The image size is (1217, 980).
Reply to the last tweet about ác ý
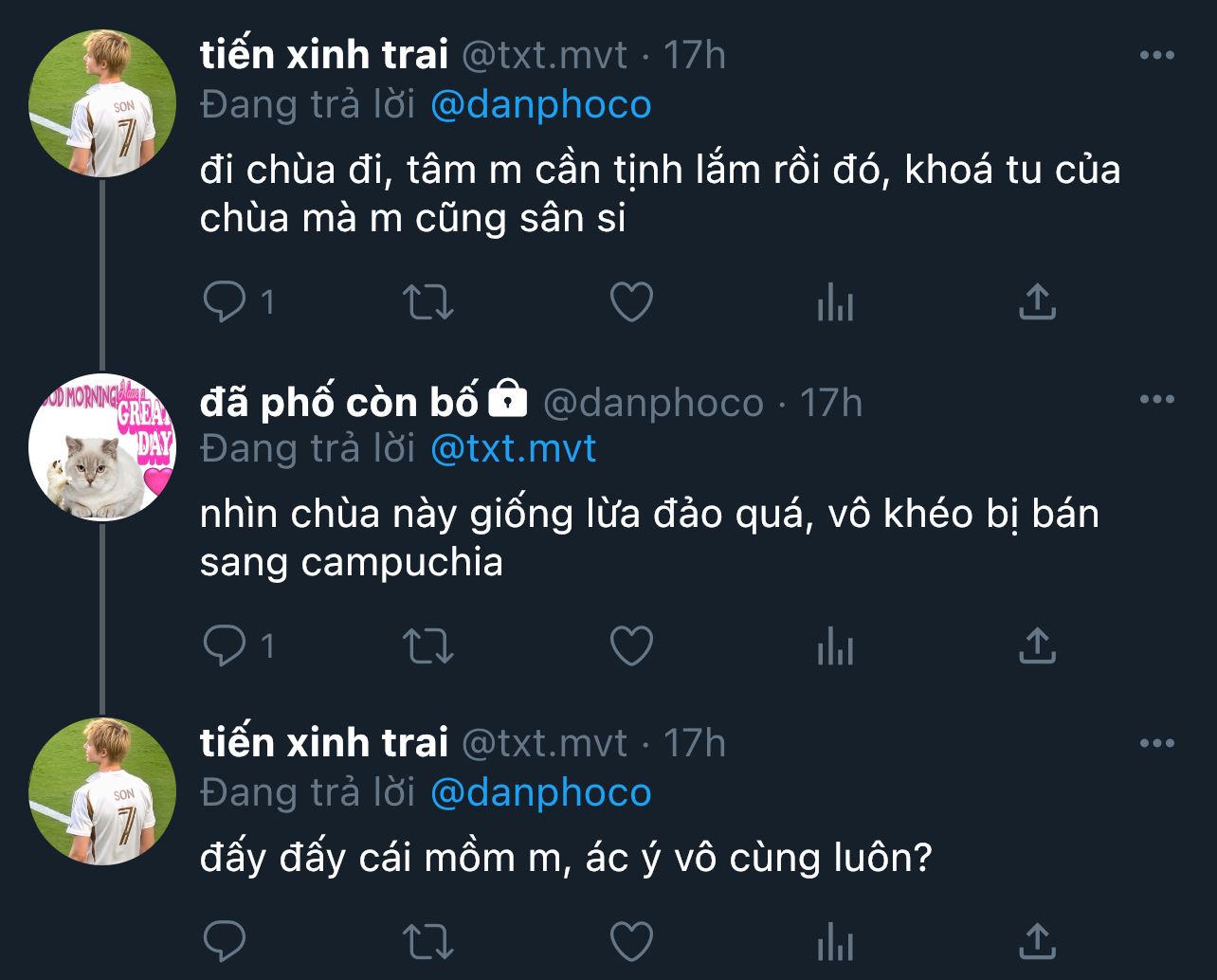point(226,942)
